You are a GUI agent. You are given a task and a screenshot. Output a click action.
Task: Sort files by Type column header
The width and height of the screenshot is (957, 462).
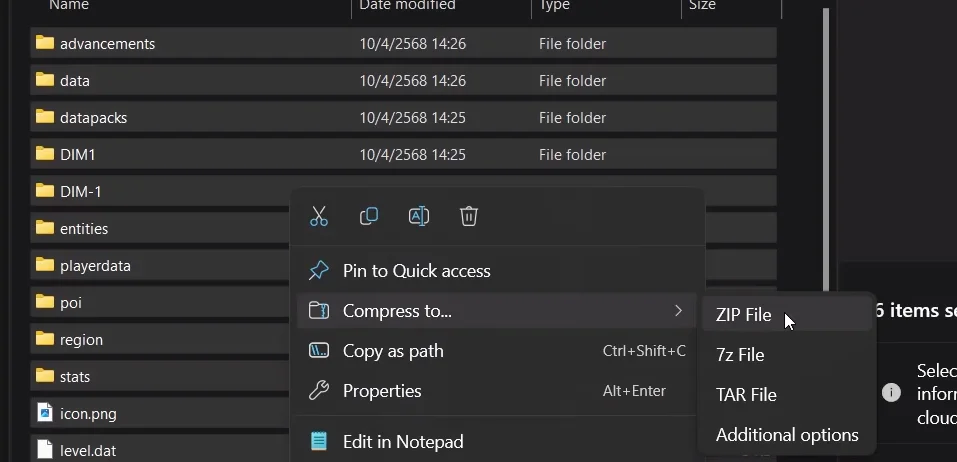[x=554, y=6]
